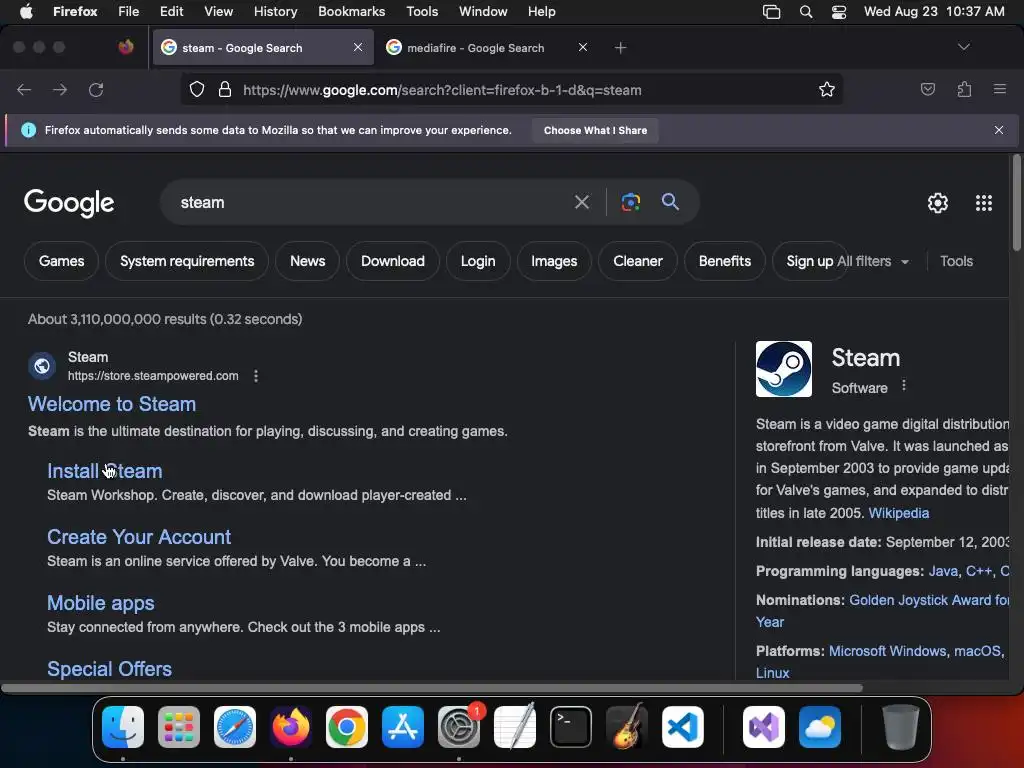The width and height of the screenshot is (1024, 768).
Task: Launch Safari from the dock
Action: 235,727
